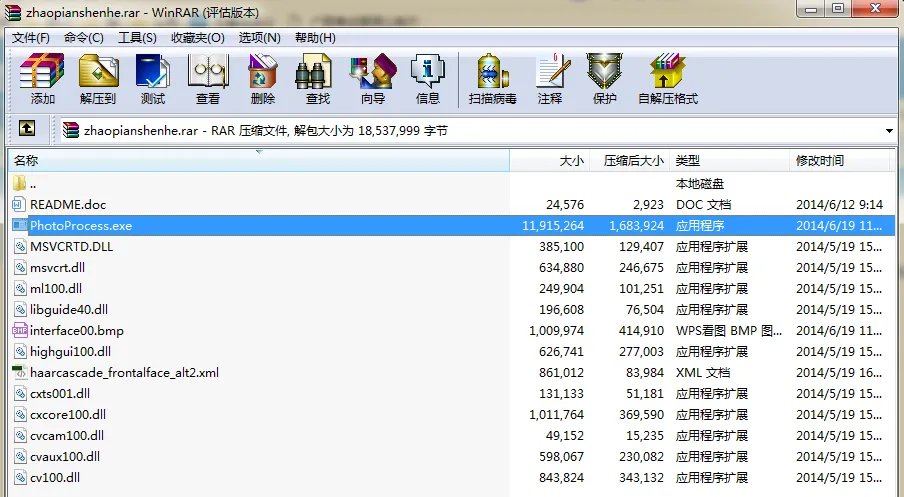
Task: Click the interface00.bmp BMP icon
Action: click(20, 330)
